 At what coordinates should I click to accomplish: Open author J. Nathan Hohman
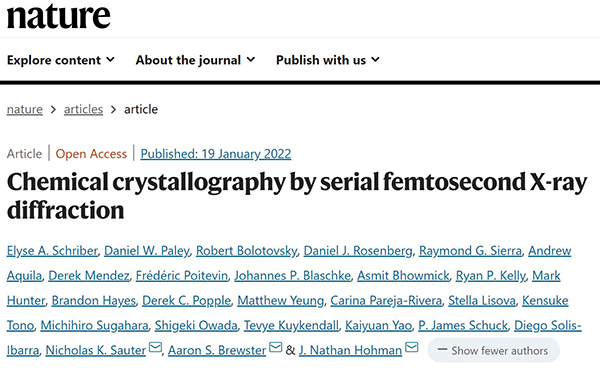click(x=351, y=350)
